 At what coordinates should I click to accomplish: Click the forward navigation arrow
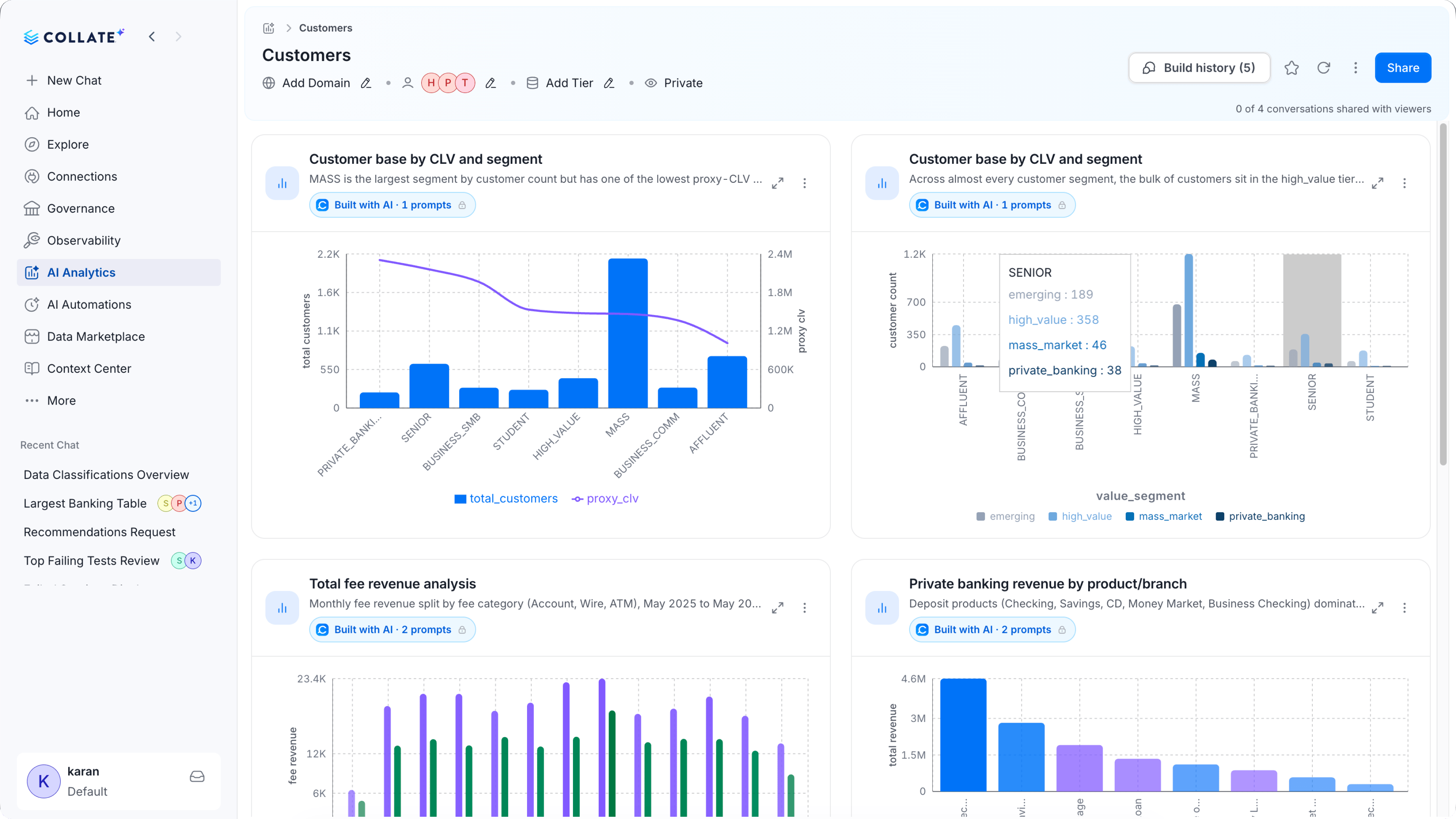pos(179,37)
